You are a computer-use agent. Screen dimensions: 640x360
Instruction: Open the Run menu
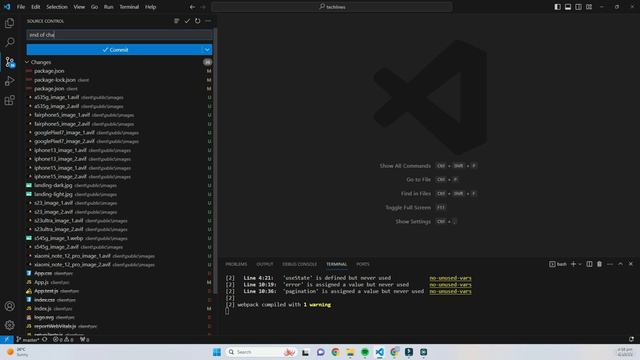coord(109,7)
